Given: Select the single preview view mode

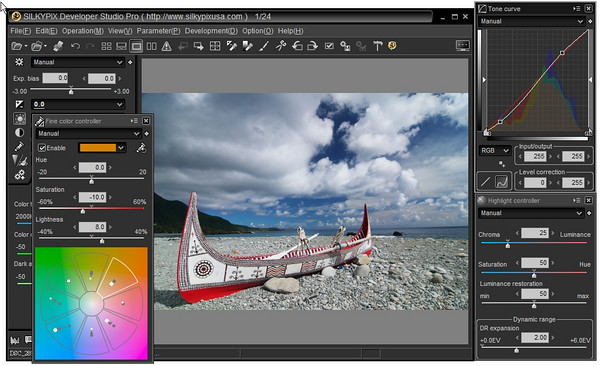Looking at the screenshot, I should tap(136, 46).
